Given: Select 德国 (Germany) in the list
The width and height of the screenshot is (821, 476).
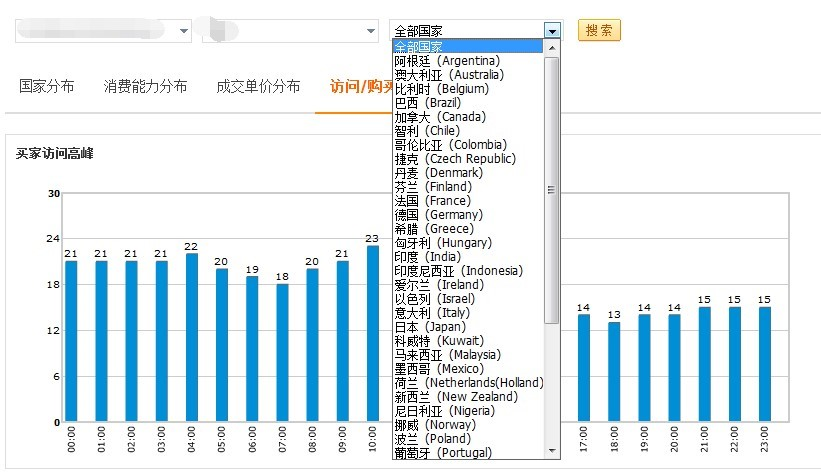Looking at the screenshot, I should [x=468, y=215].
